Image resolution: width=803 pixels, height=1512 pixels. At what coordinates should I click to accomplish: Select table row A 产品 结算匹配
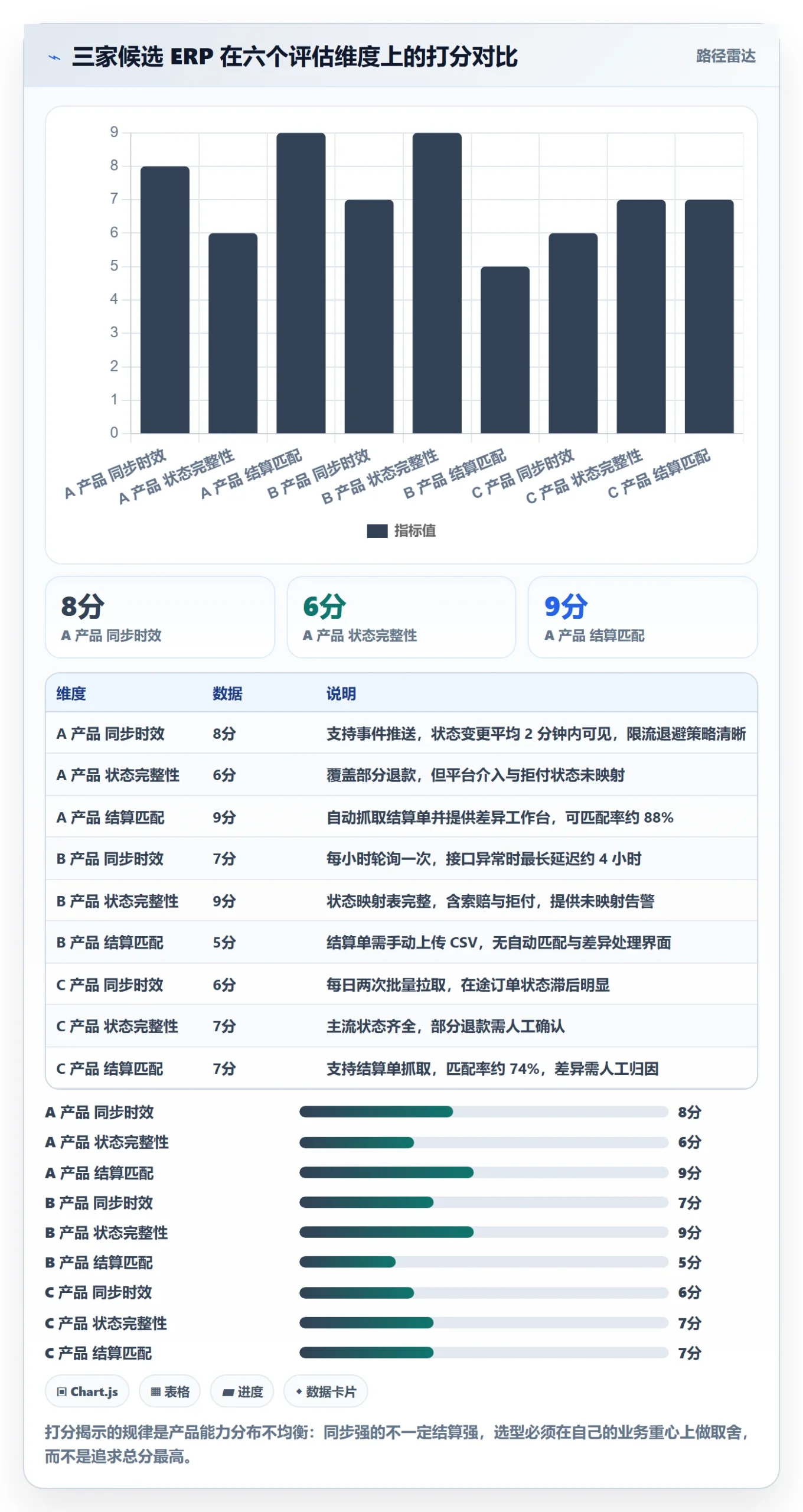click(401, 817)
